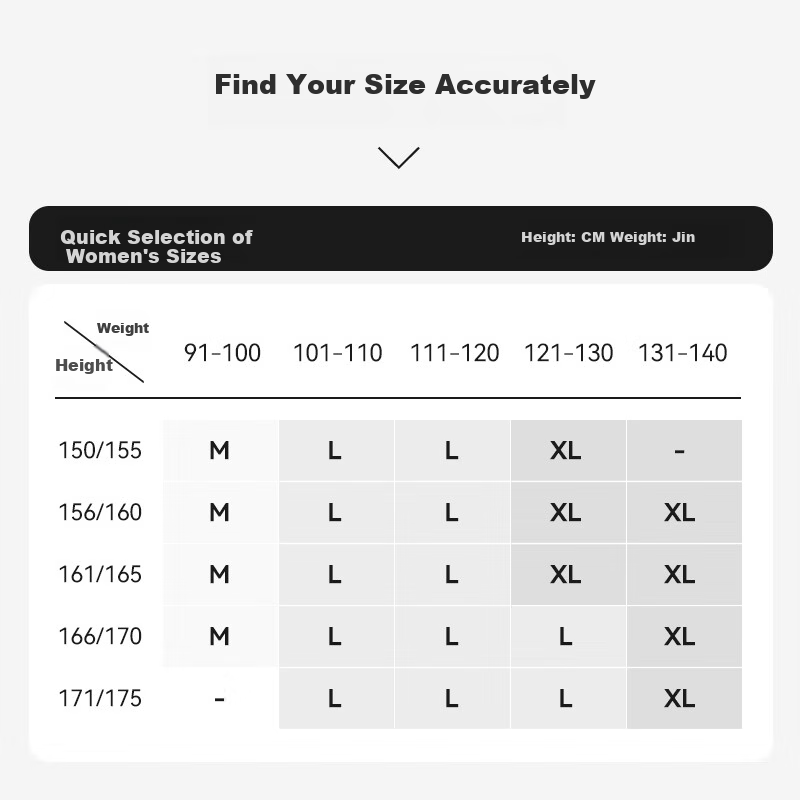Click the Height: CM Weight: Jin label
This screenshot has height=800, width=800.
pos(608,237)
